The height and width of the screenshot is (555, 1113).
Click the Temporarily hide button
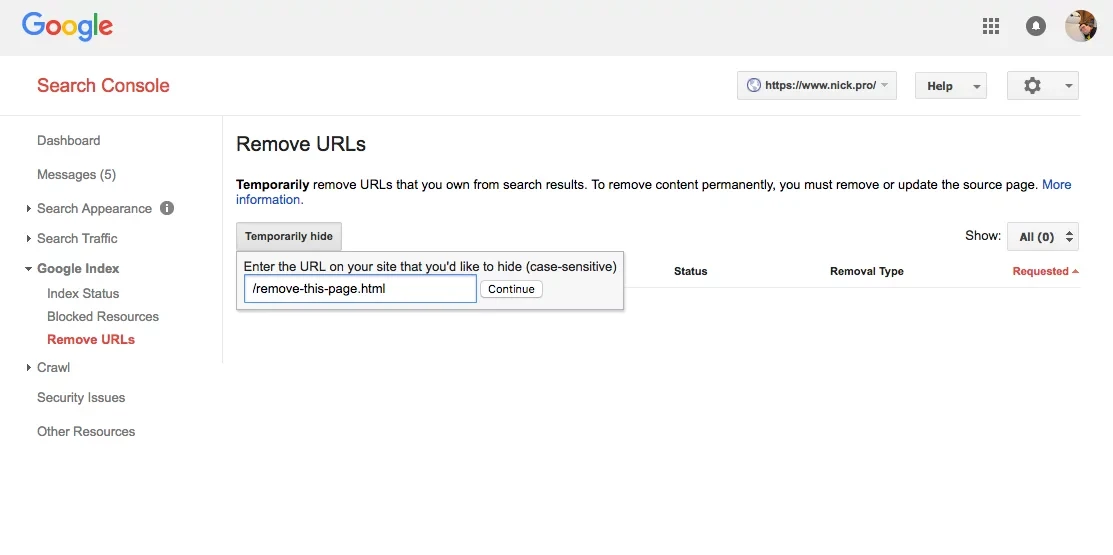pos(289,237)
